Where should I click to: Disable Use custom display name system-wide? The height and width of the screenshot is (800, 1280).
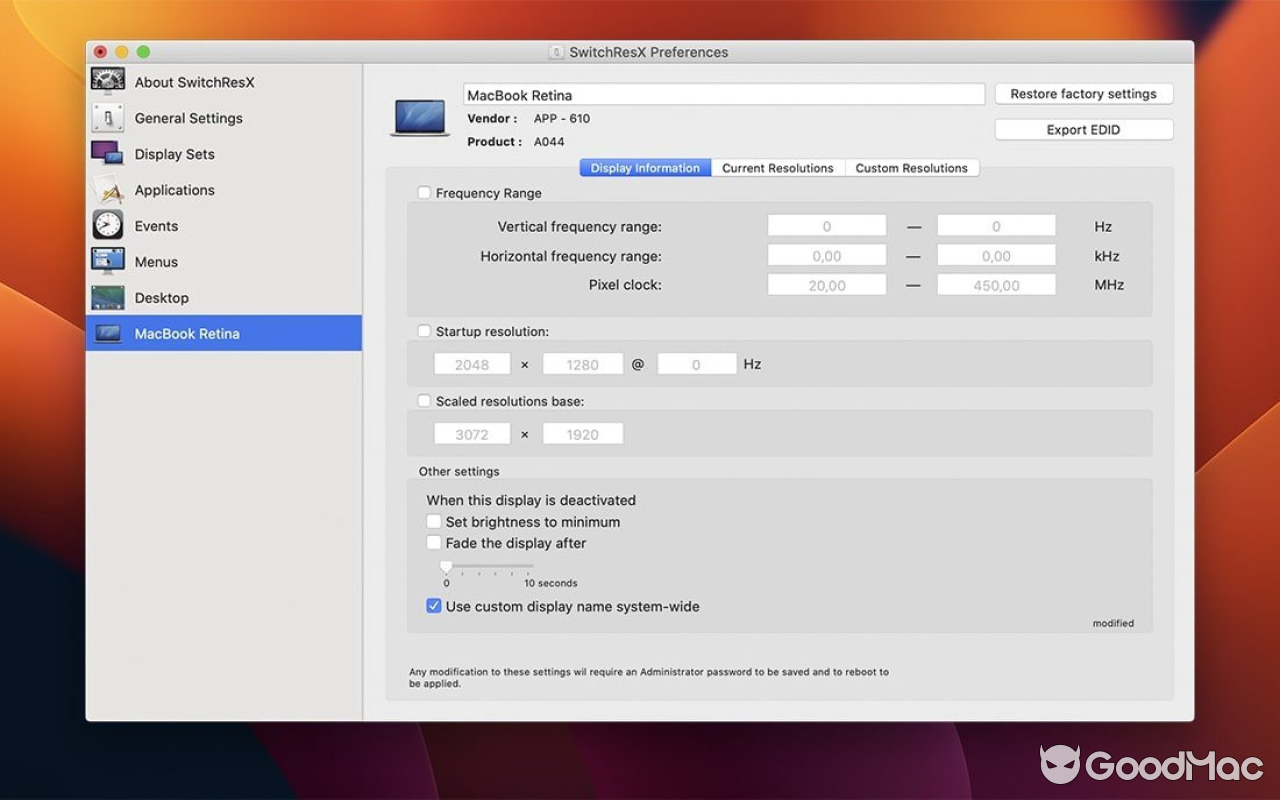(434, 606)
